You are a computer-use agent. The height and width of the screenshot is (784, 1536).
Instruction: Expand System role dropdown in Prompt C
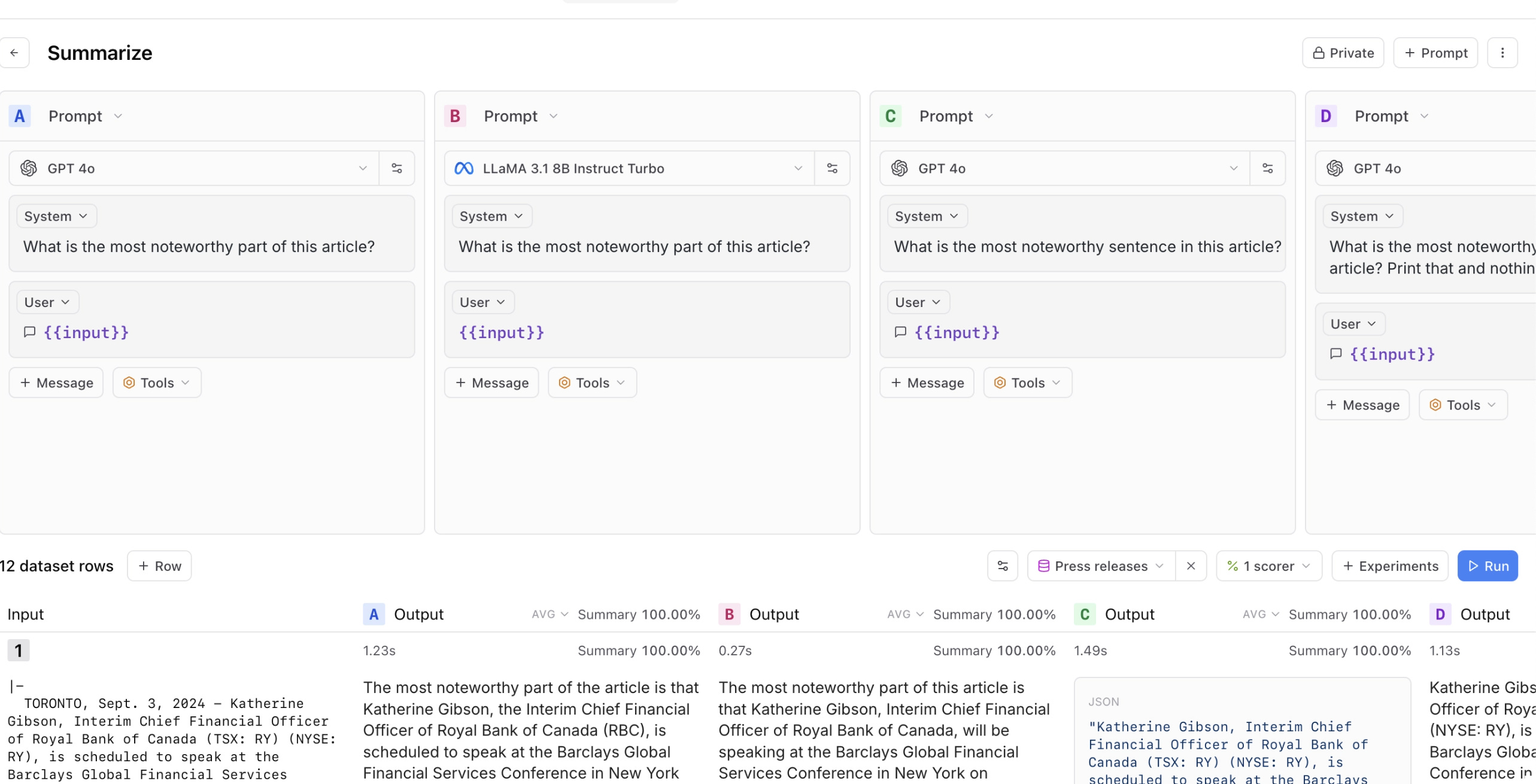coord(927,216)
